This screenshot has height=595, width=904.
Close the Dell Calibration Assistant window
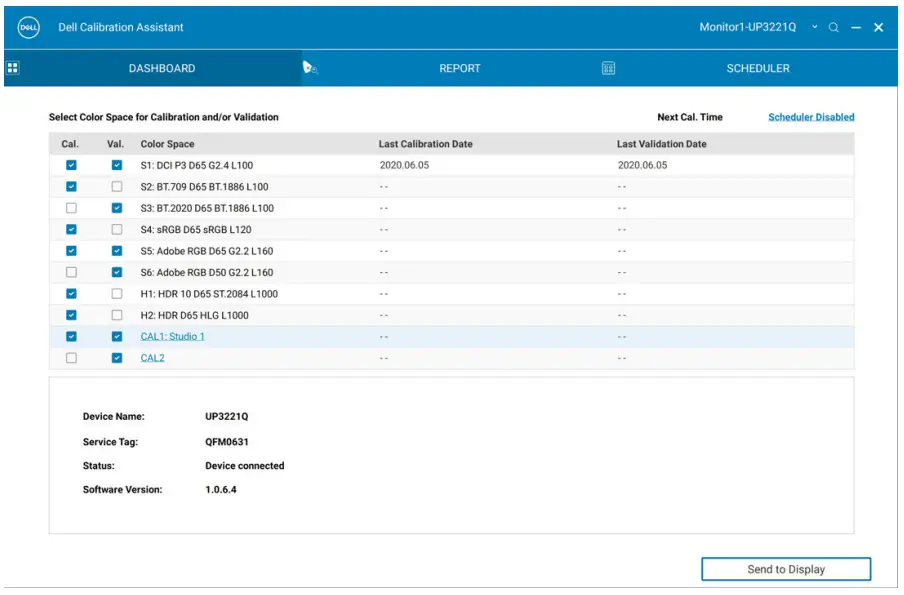(879, 28)
